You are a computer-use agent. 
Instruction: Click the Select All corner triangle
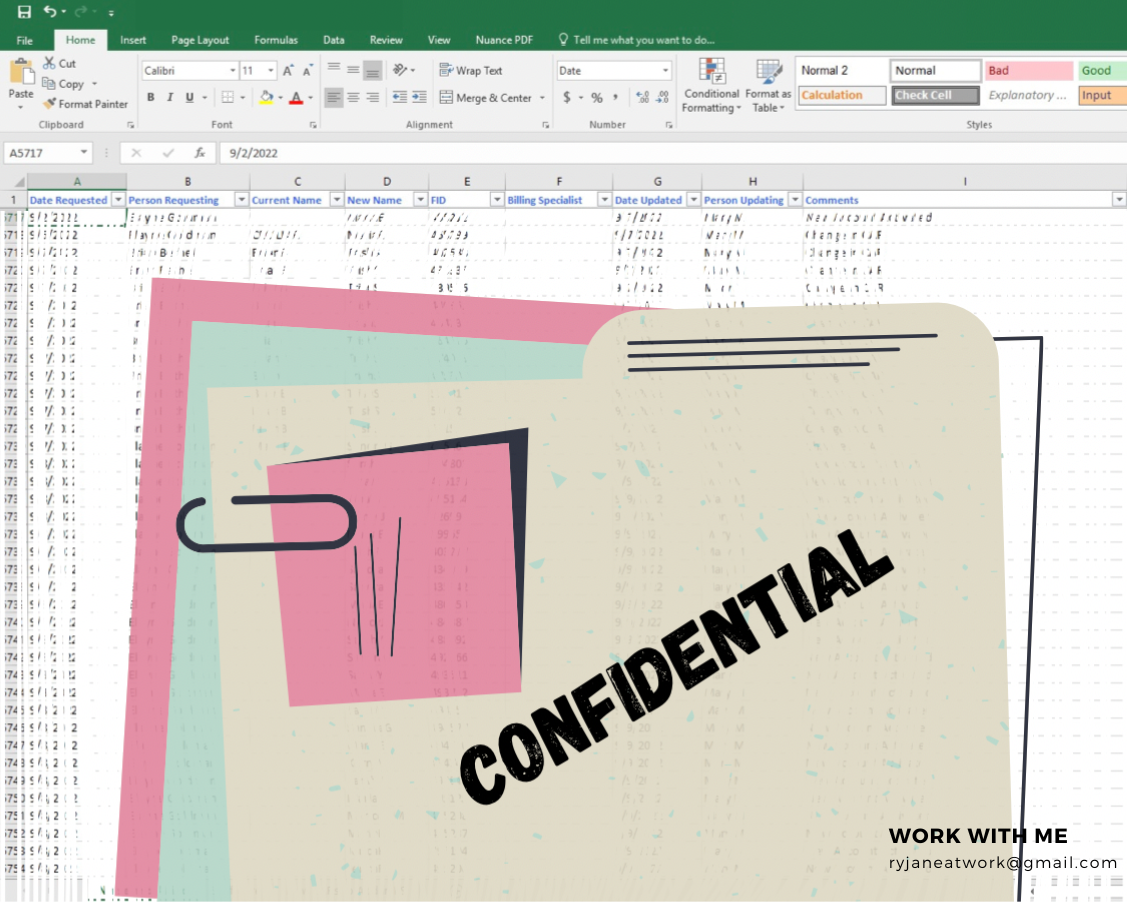(19, 181)
